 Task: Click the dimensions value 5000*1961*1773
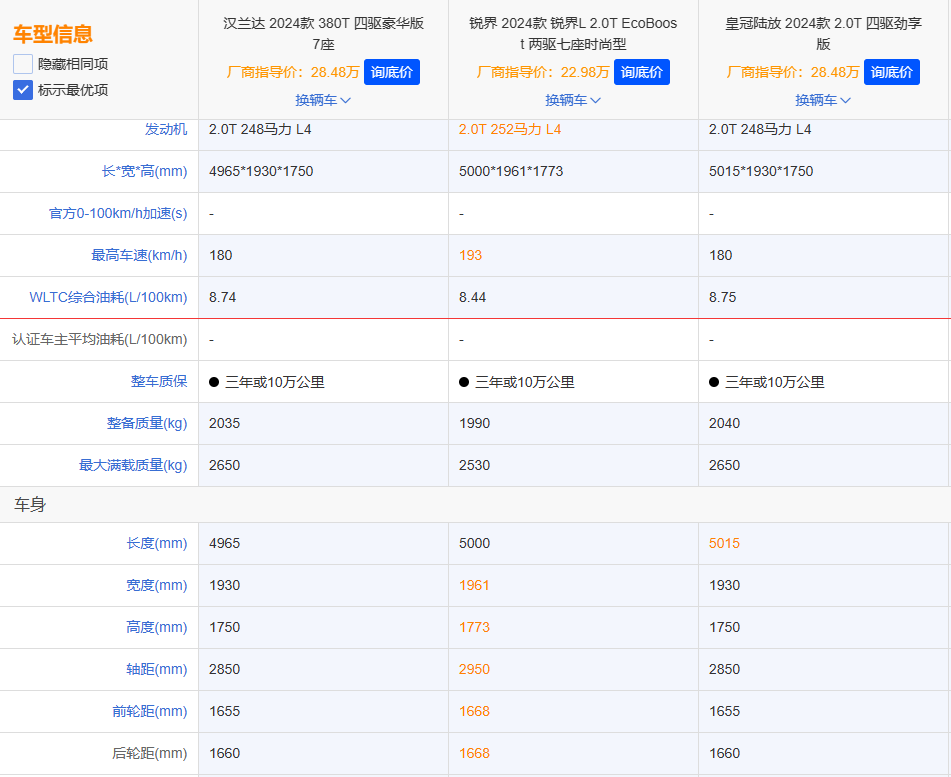(511, 171)
